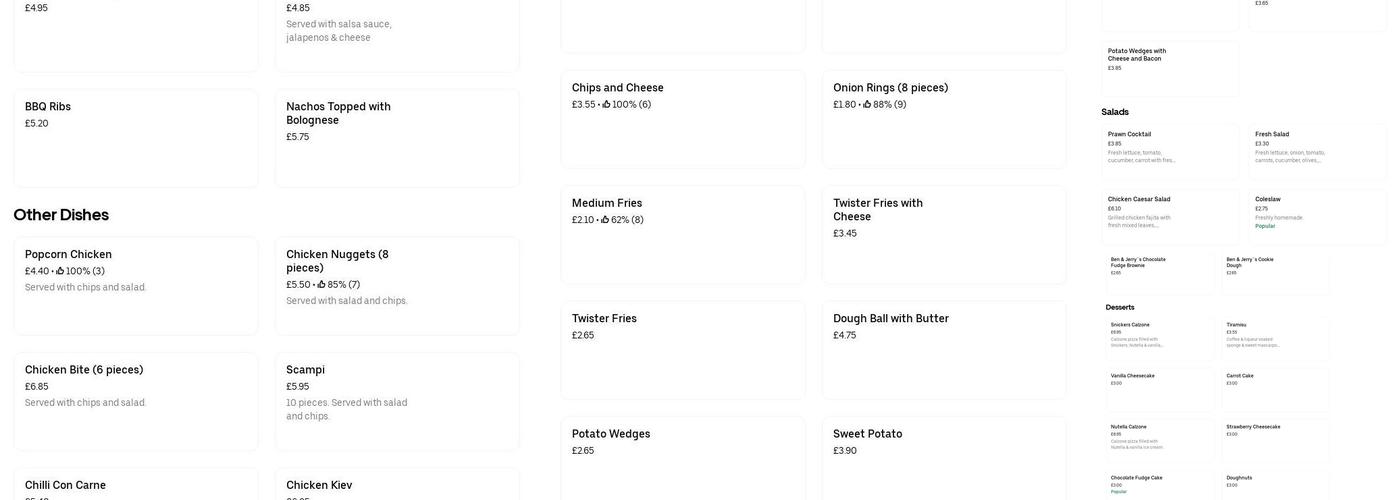The width and height of the screenshot is (1400, 500).
Task: Open the Prawn Cocktail salad card
Action: pos(1170,152)
